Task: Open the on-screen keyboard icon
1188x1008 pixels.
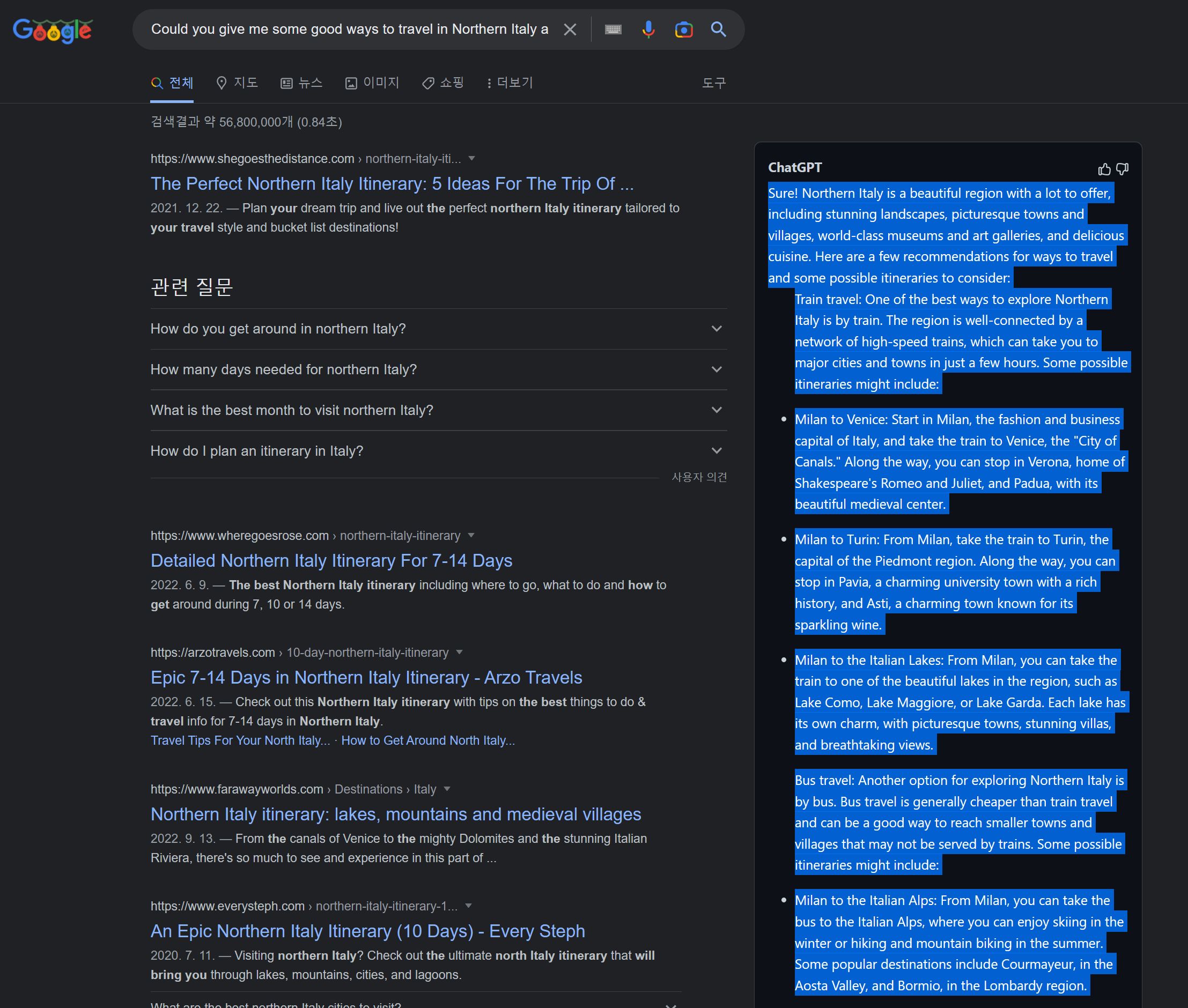Action: tap(613, 29)
